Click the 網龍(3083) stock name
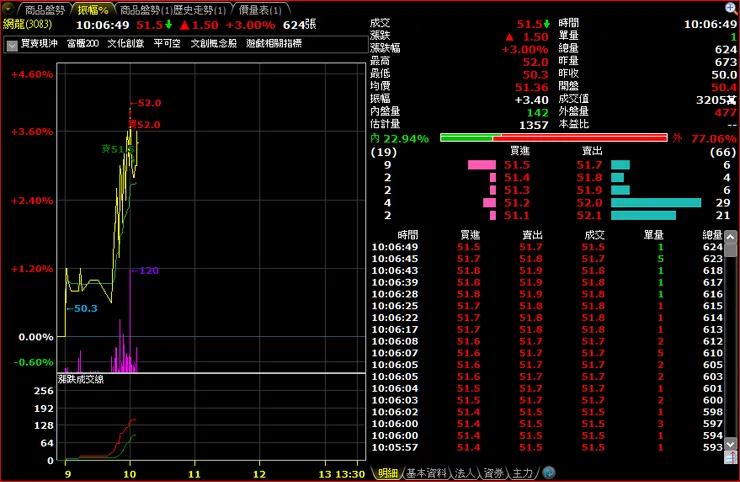The image size is (740, 482). tap(27, 24)
